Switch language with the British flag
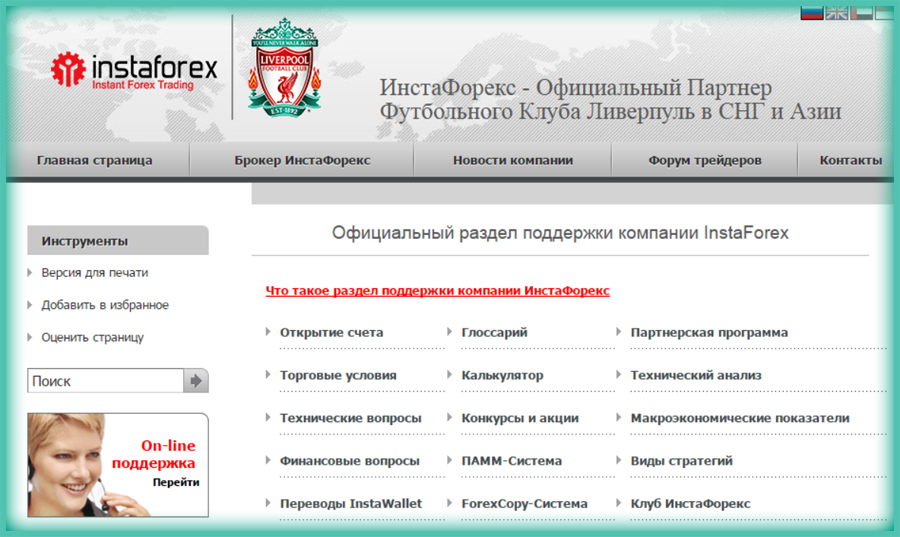Image resolution: width=900 pixels, height=537 pixels. [836, 14]
